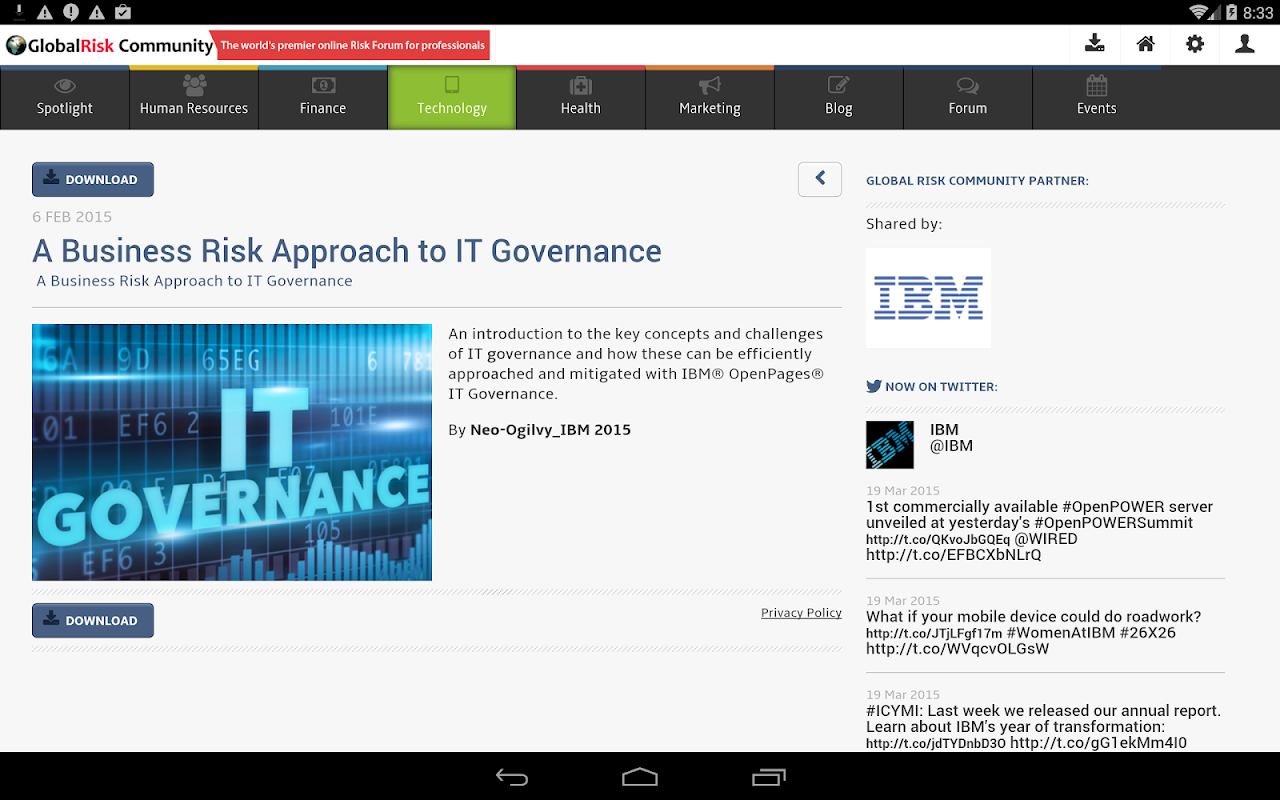The width and height of the screenshot is (1280, 800).
Task: Open link http://t.co/QKvoJbGQEq
Action: (938, 540)
